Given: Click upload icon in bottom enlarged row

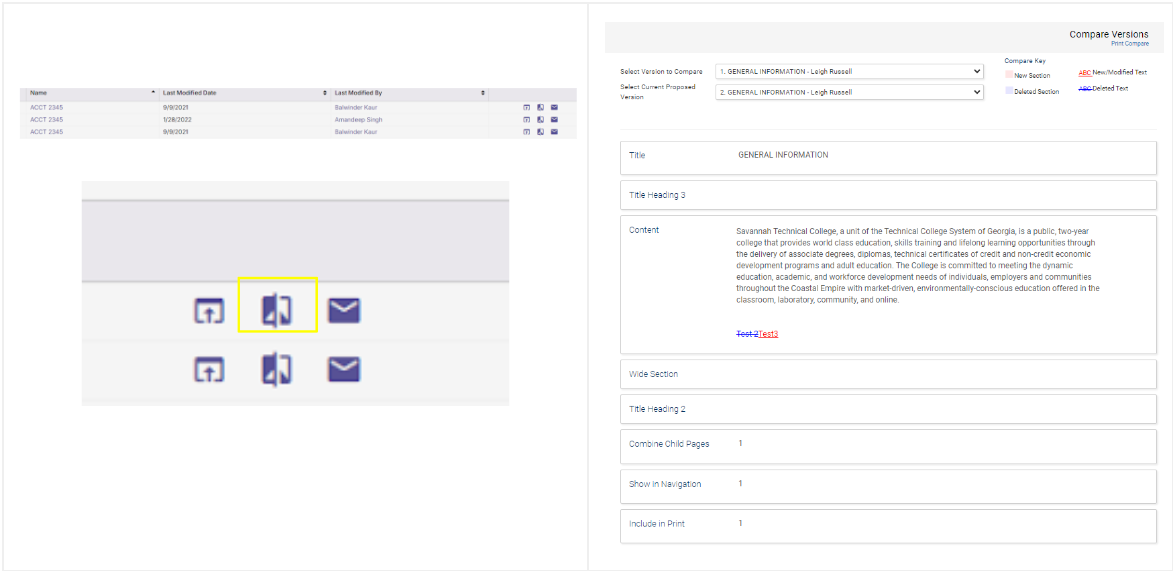Looking at the screenshot, I should pyautogui.click(x=209, y=370).
